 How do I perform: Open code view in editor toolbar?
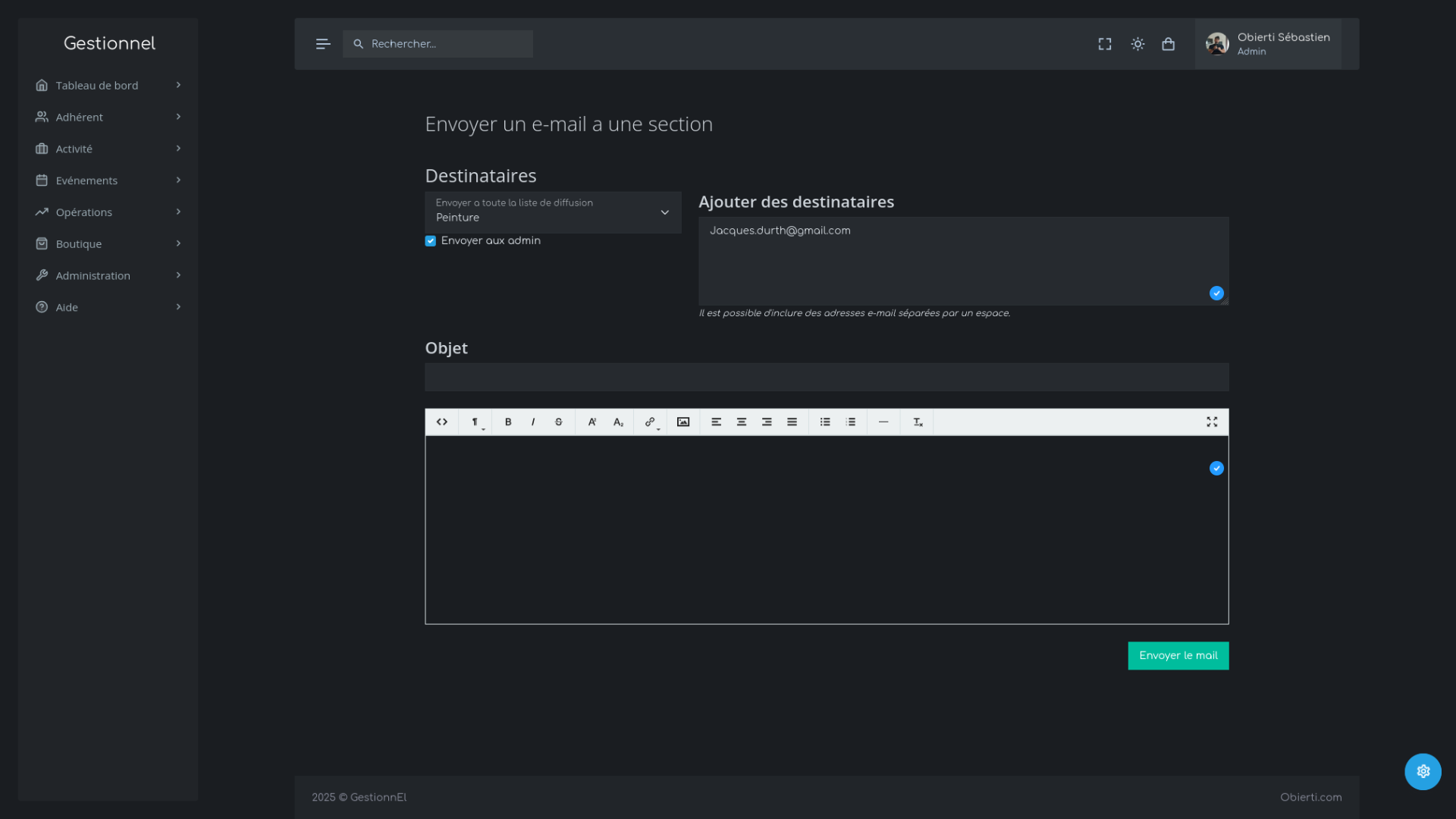[x=442, y=422]
